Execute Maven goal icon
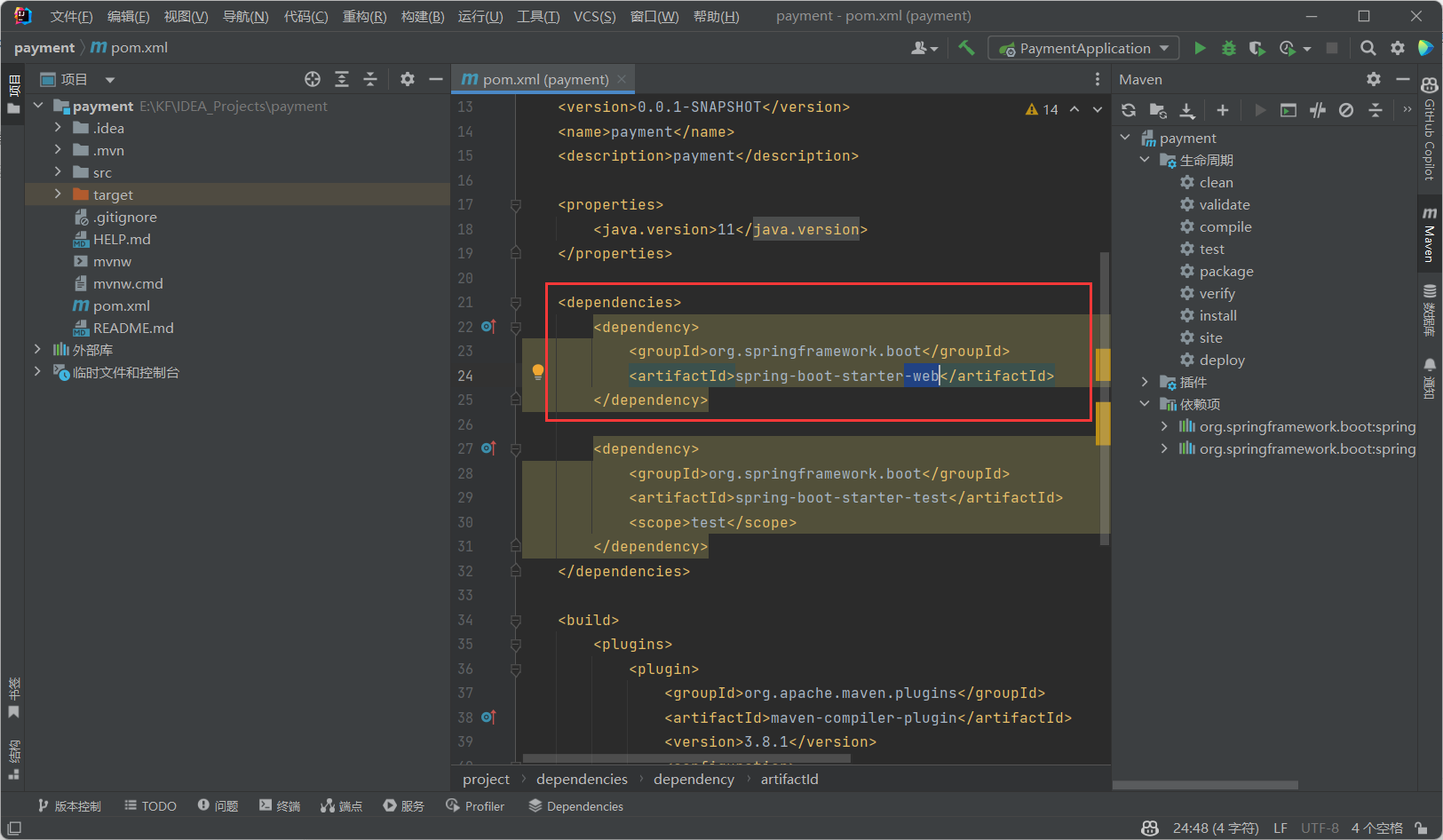Screen dimensions: 1443x840 (x=1288, y=110)
